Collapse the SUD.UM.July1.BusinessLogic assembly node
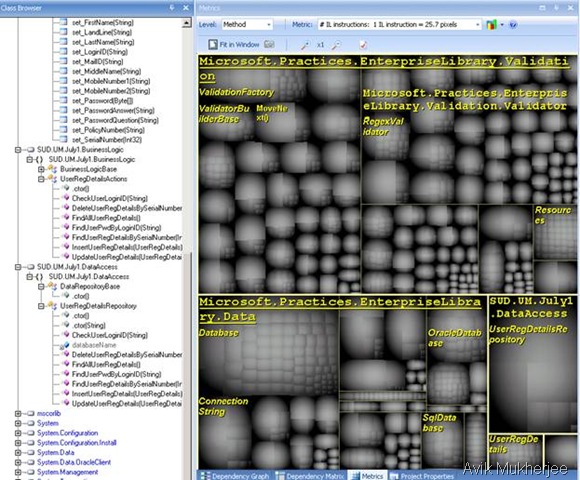 [18, 150]
